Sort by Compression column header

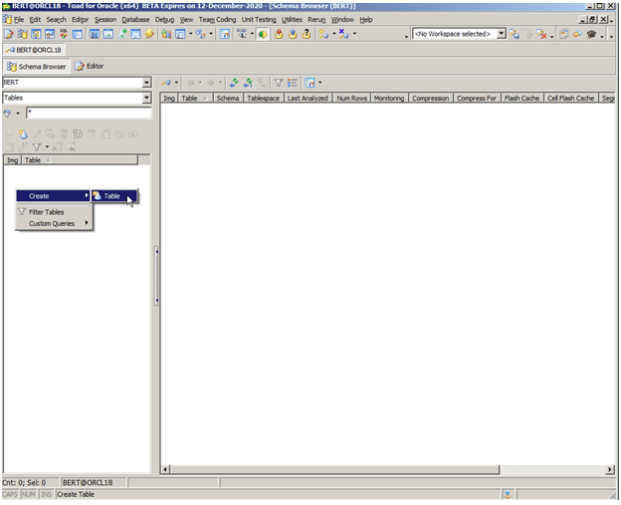431,98
